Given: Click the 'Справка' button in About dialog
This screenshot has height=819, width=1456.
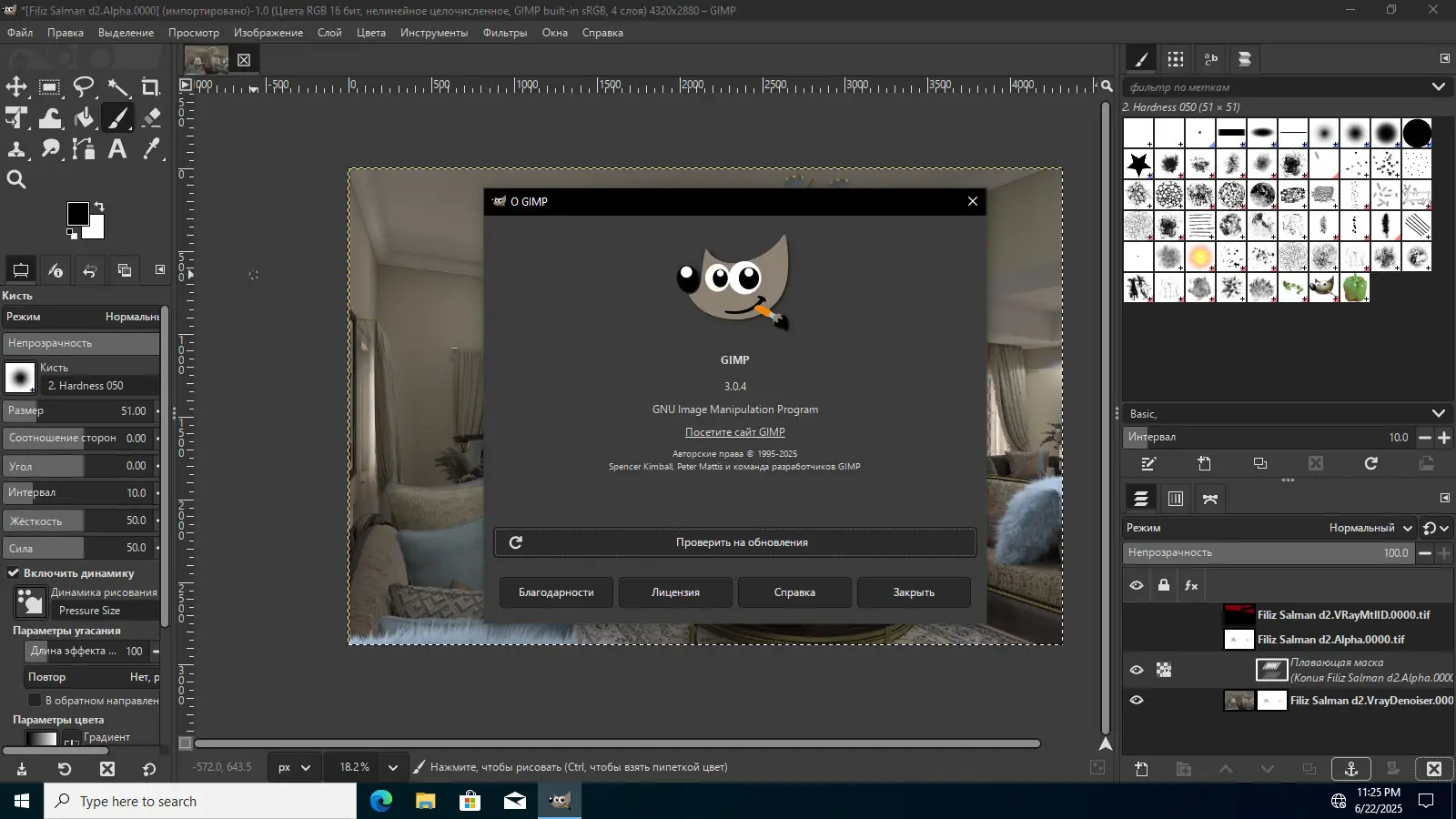Looking at the screenshot, I should tap(794, 592).
